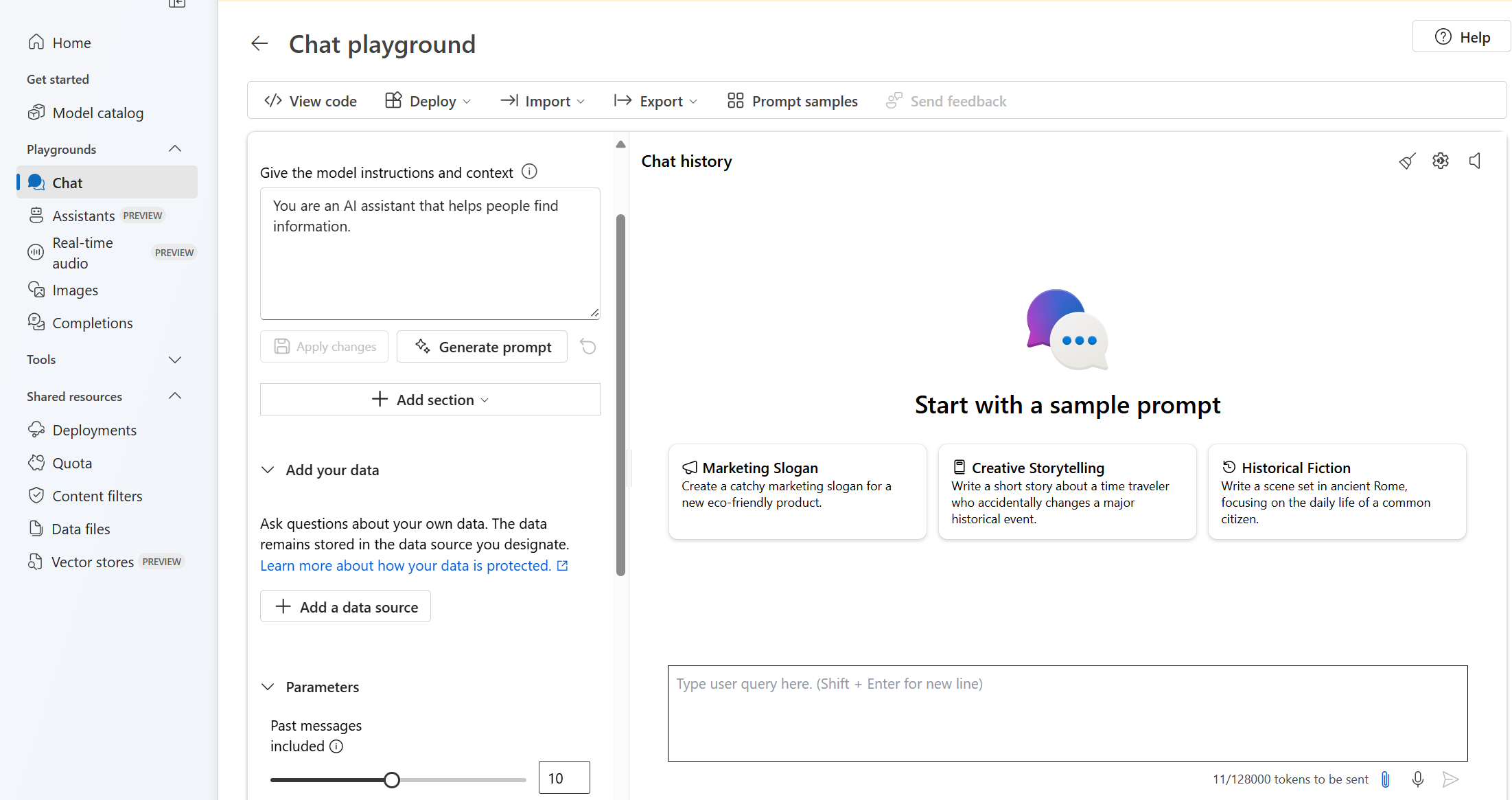Screen dimensions: 1512x800
Task: Expand the Tools sidebar section
Action: [x=175, y=360]
